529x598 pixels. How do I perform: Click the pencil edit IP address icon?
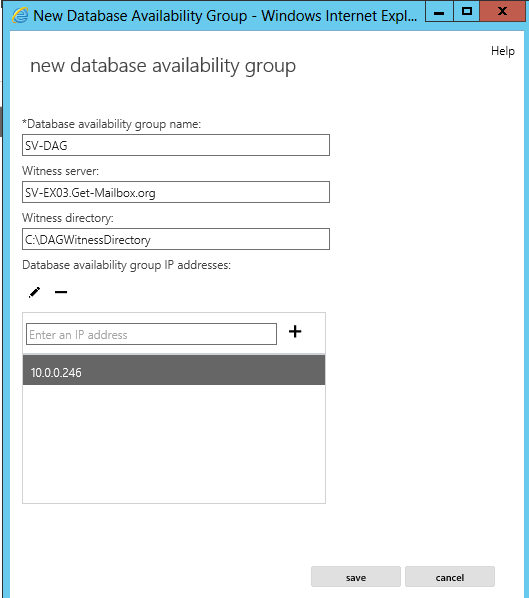[34, 293]
